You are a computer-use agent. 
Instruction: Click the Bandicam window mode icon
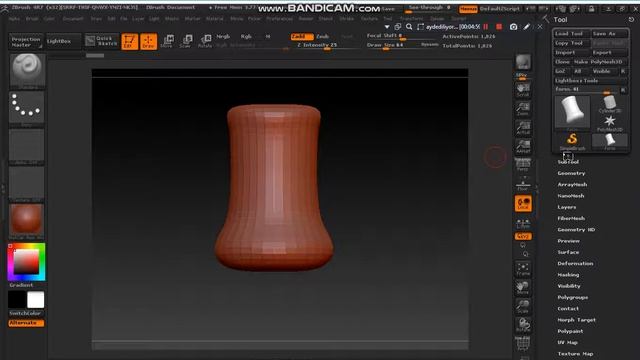pos(398,27)
